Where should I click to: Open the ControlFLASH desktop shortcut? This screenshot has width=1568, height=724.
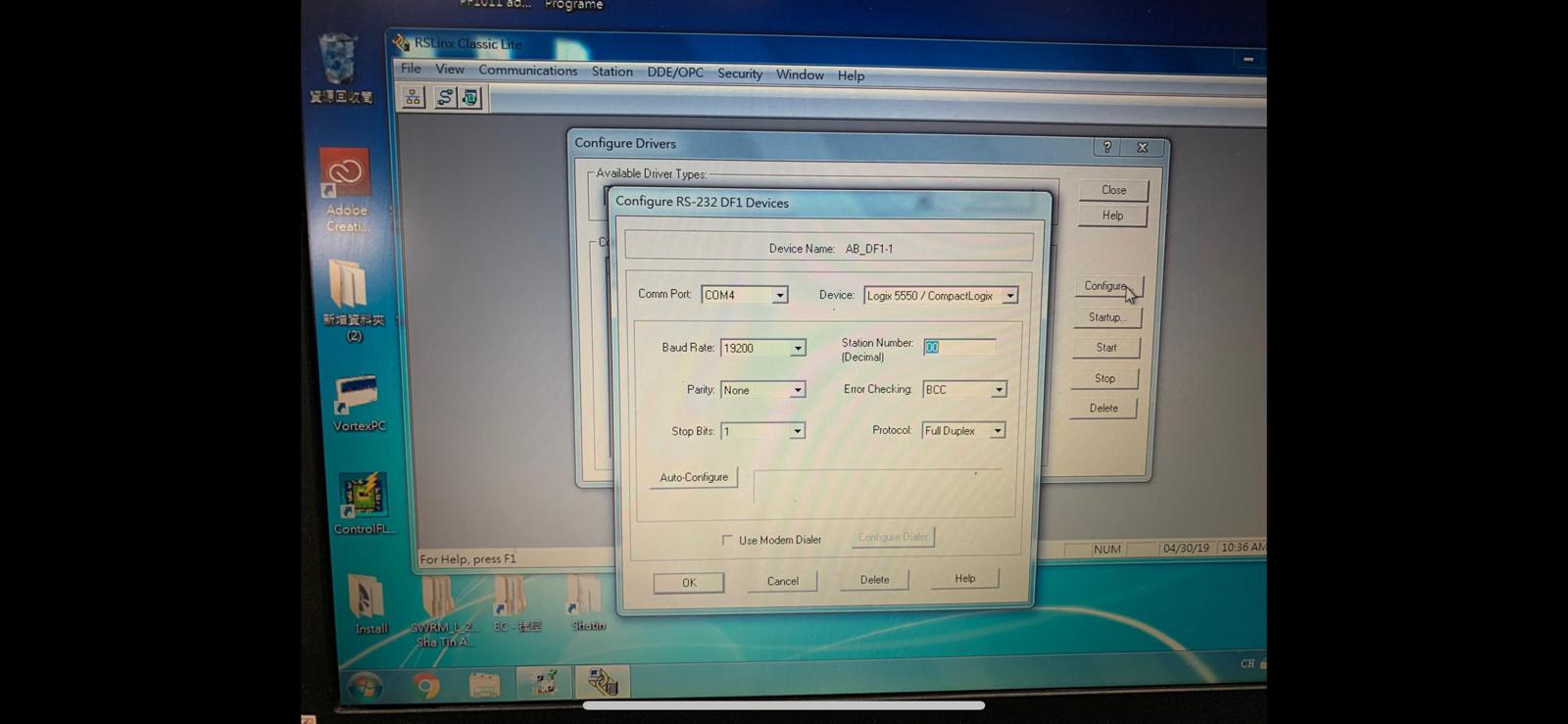tap(363, 496)
